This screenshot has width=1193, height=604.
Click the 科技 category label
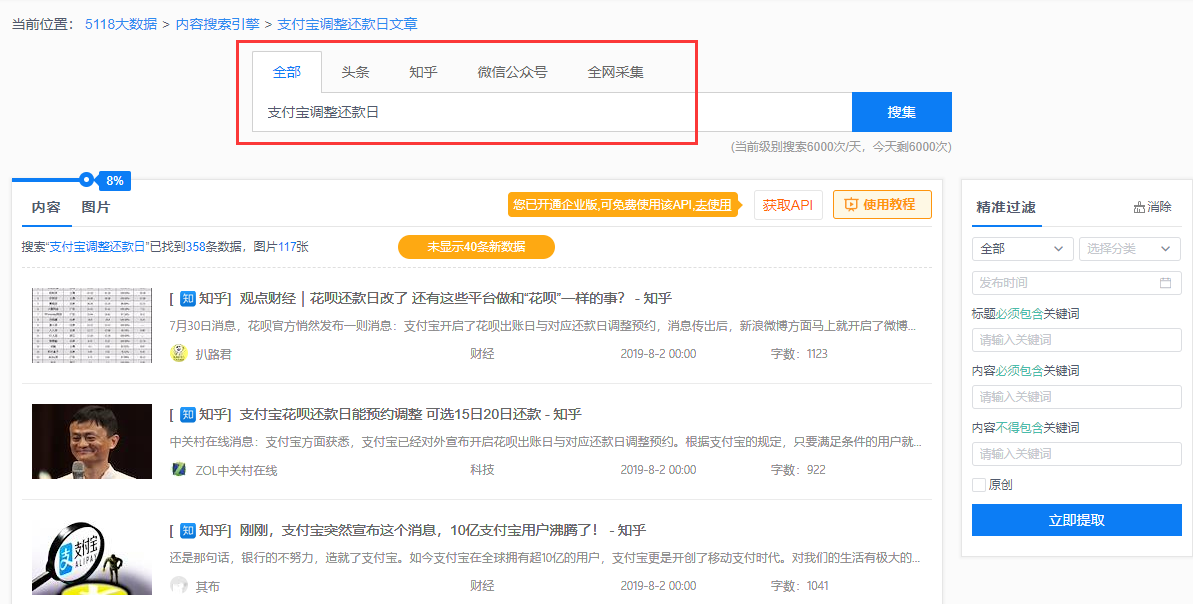[482, 470]
